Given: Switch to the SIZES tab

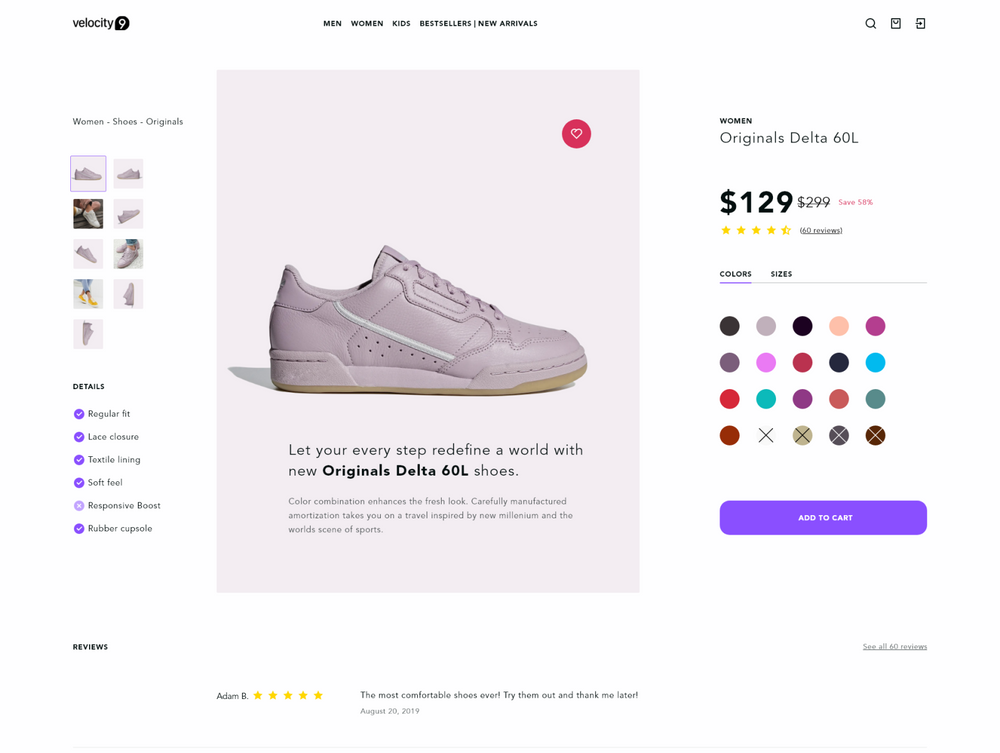Looking at the screenshot, I should (x=781, y=274).
